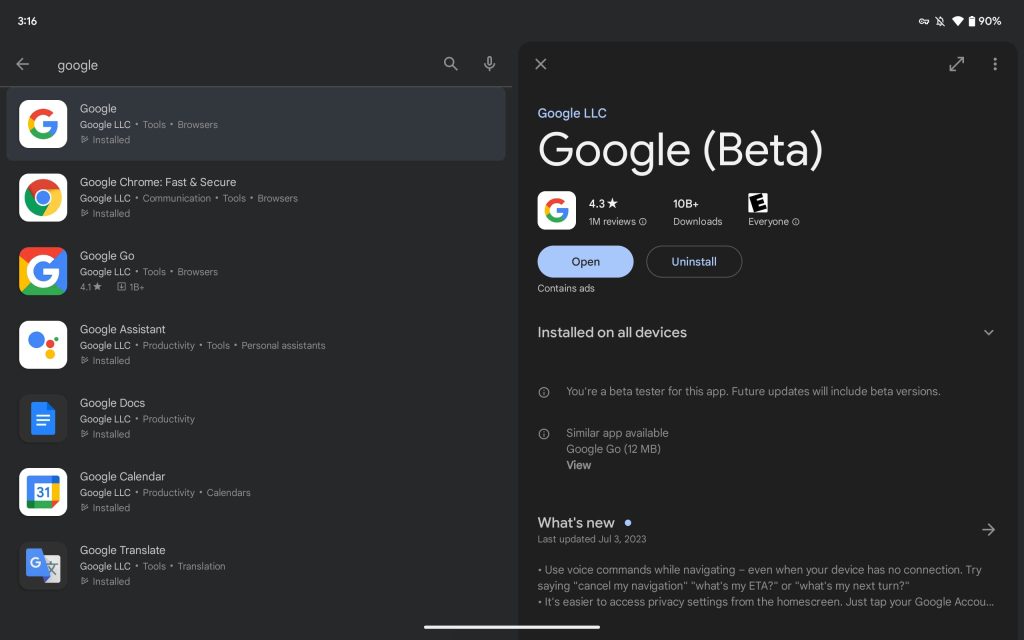1024x640 pixels.
Task: Close the Google app details panel
Action: [541, 64]
